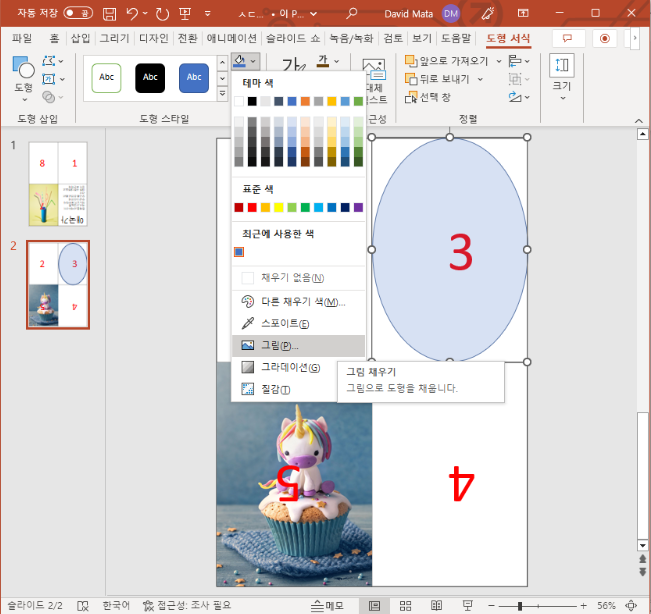Fit slide to window icon
Viewport: 651px width, 614px height.
pyautogui.click(x=631, y=606)
